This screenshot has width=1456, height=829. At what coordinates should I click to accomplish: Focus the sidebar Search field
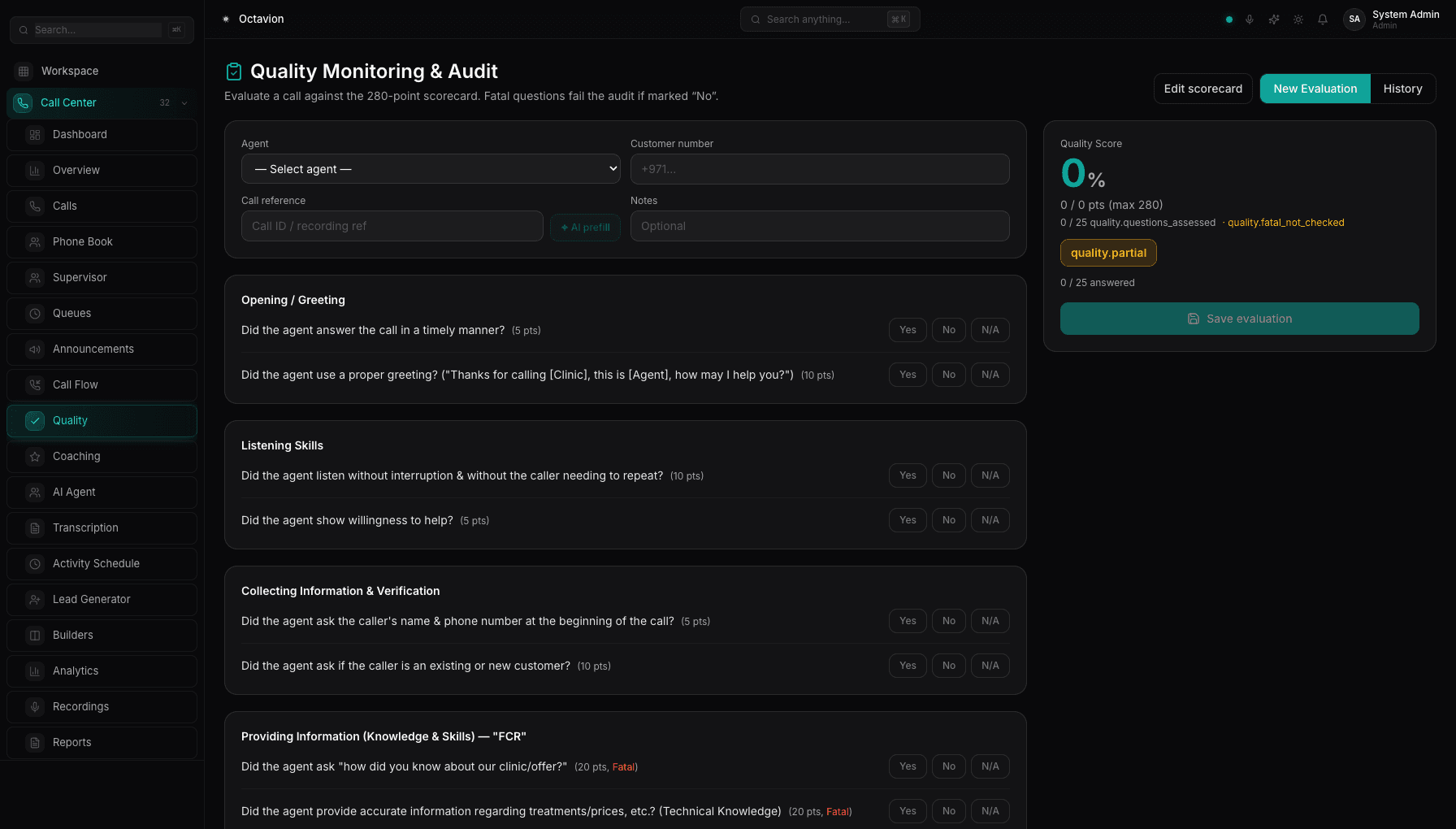tap(102, 30)
